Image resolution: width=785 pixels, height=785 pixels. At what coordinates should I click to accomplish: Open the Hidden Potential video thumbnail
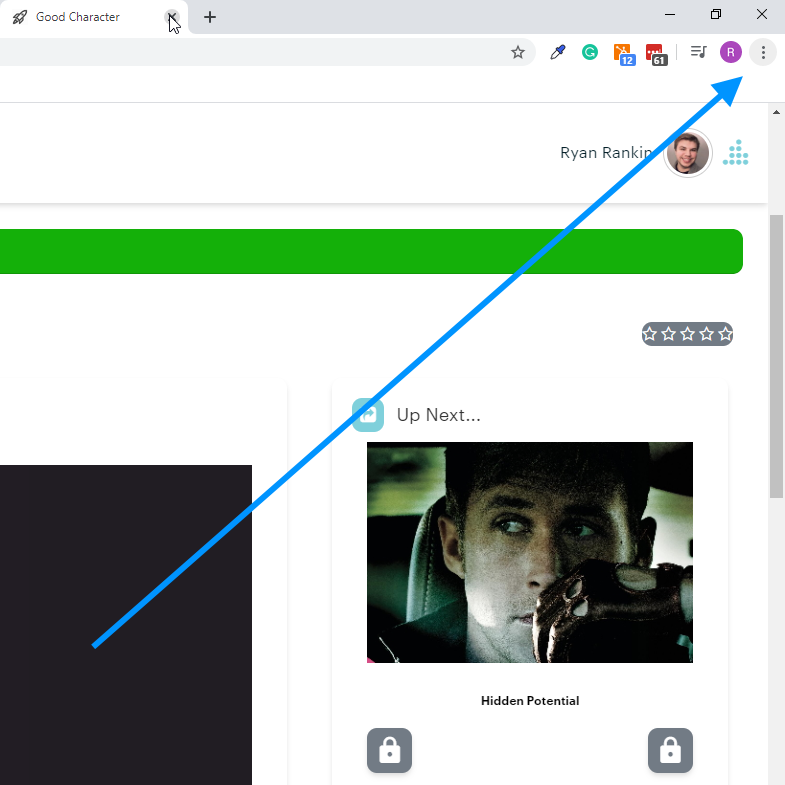click(529, 552)
